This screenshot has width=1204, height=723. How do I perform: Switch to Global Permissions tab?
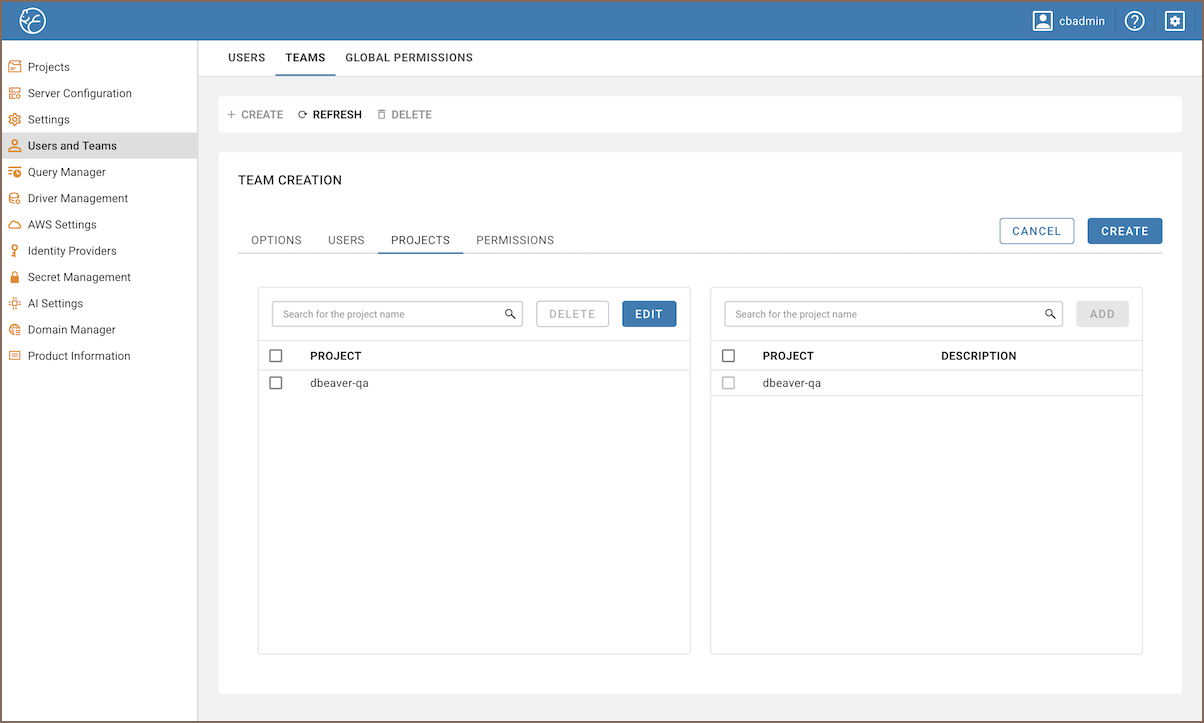(x=409, y=58)
